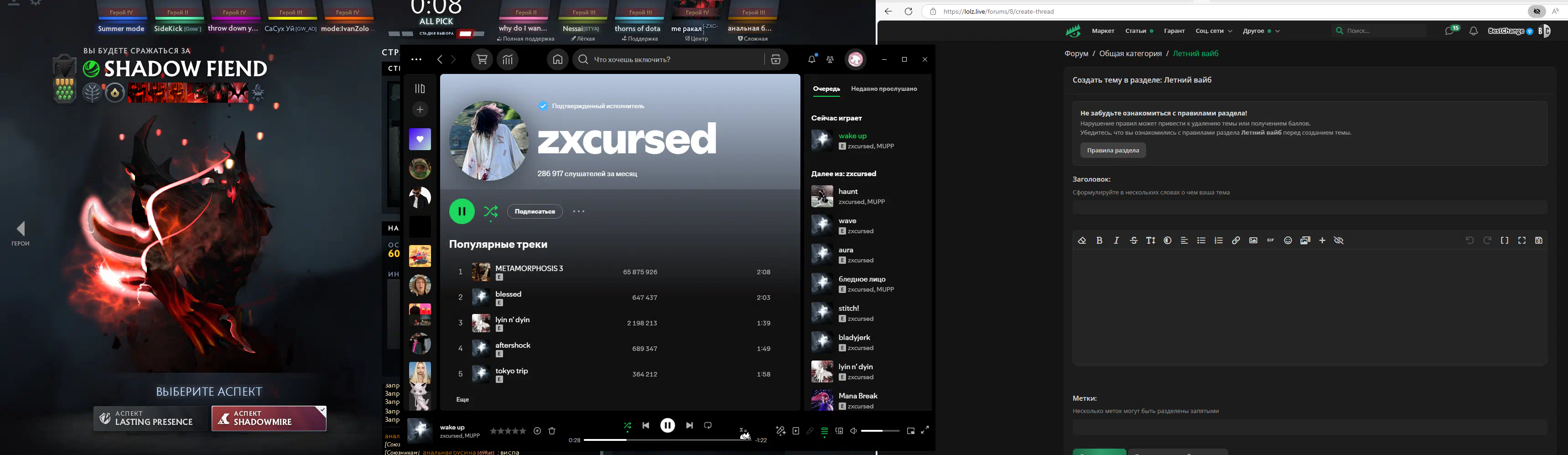1568x455 pixels.
Task: Open more options dots on zxcursed page
Action: 579,211
